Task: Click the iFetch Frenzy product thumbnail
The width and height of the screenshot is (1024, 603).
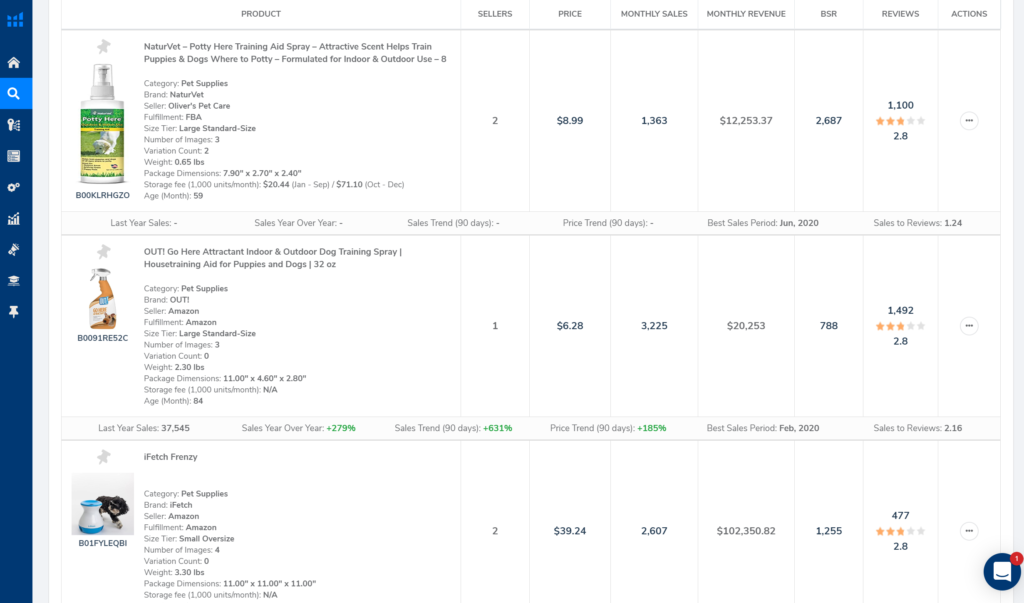Action: coord(103,504)
